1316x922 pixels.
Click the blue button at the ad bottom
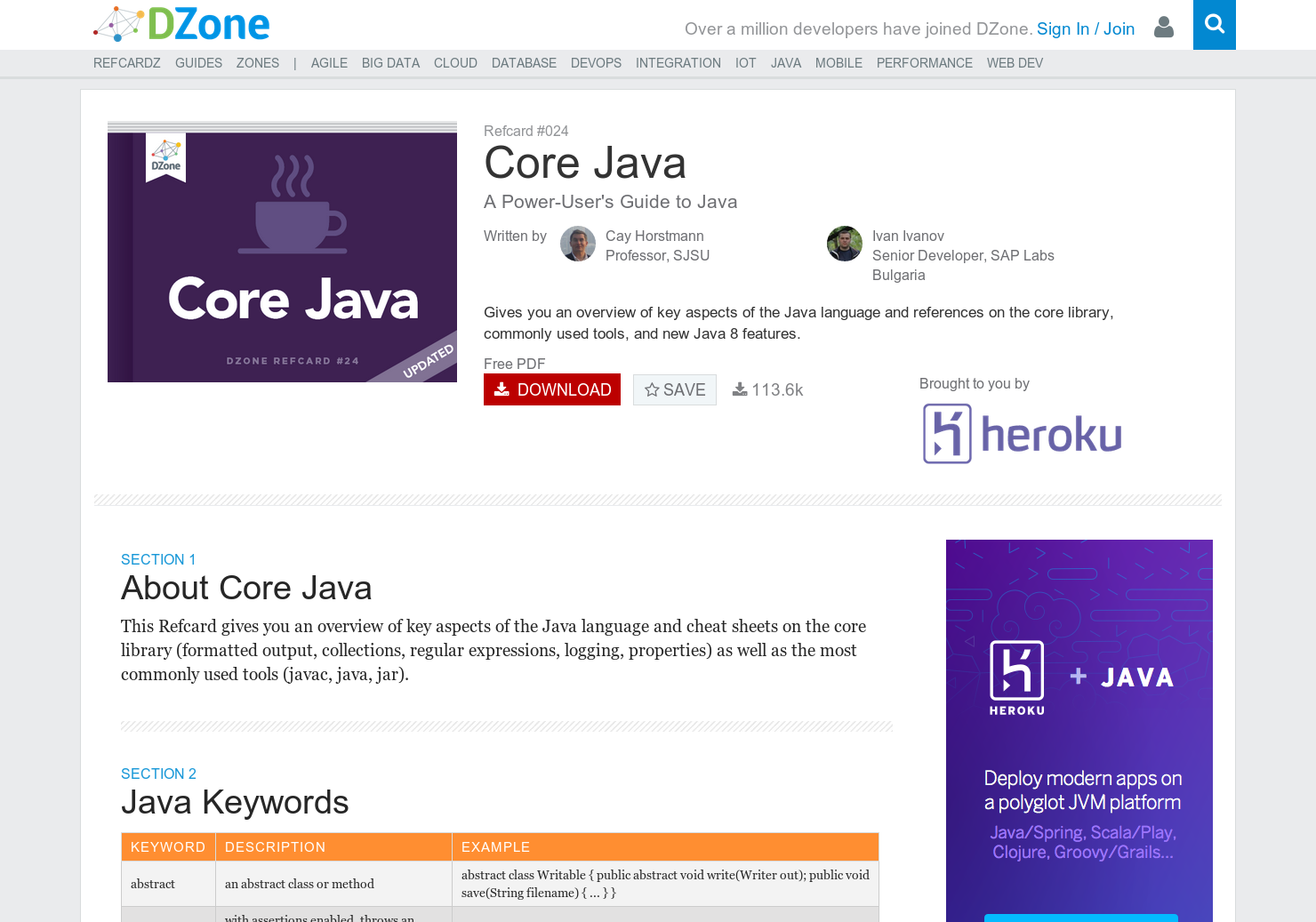(x=1080, y=918)
